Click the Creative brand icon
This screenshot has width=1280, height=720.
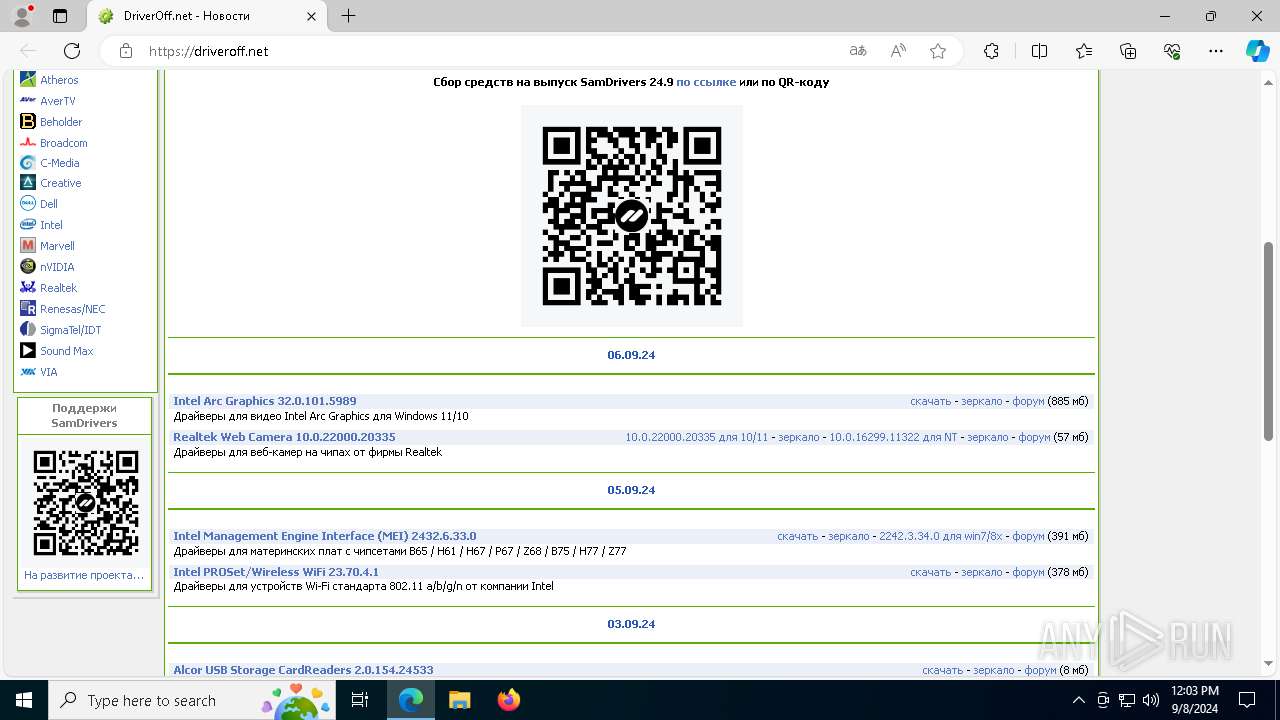[x=28, y=183]
